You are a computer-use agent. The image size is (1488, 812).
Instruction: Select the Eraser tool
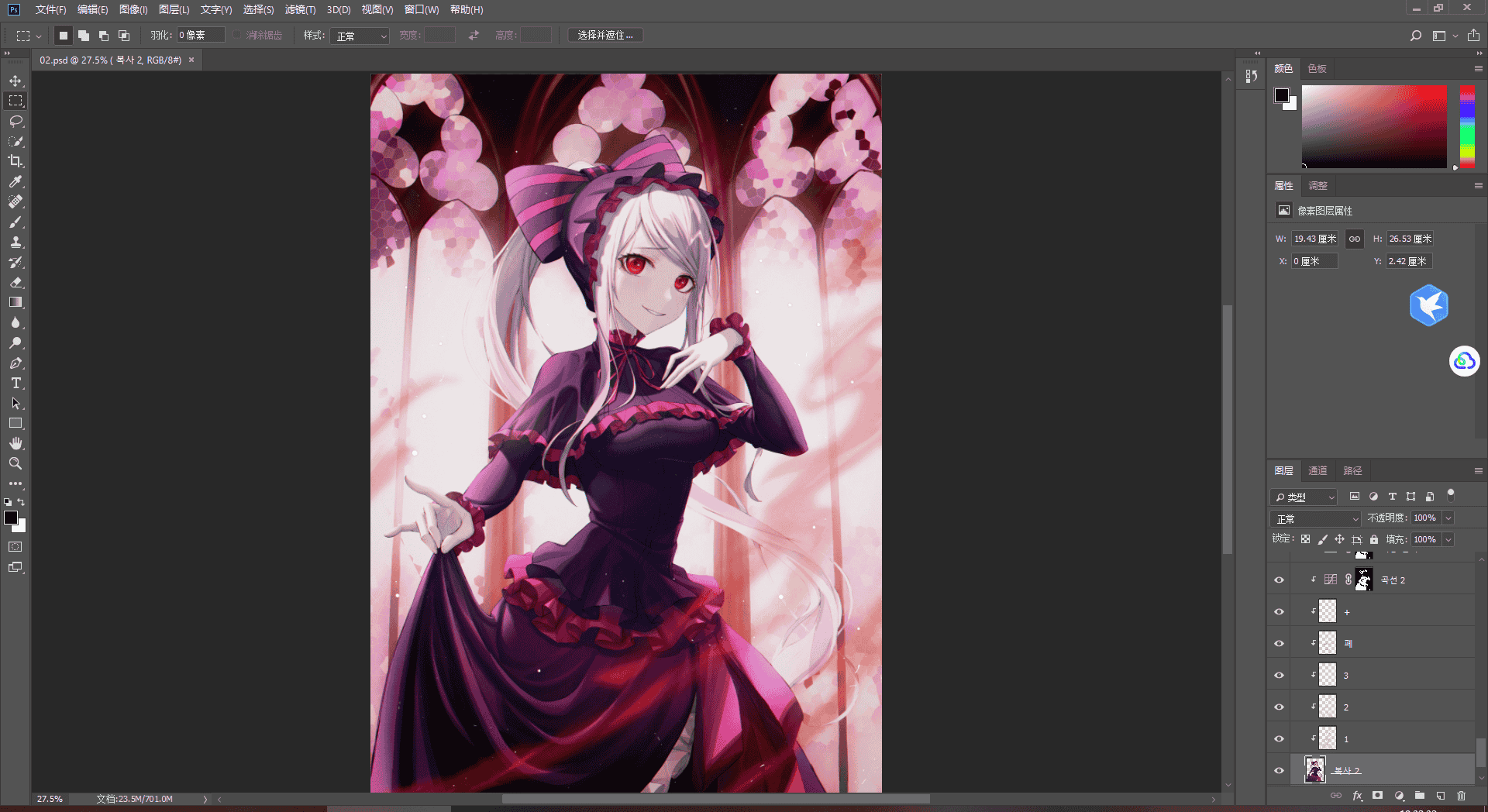coord(15,283)
